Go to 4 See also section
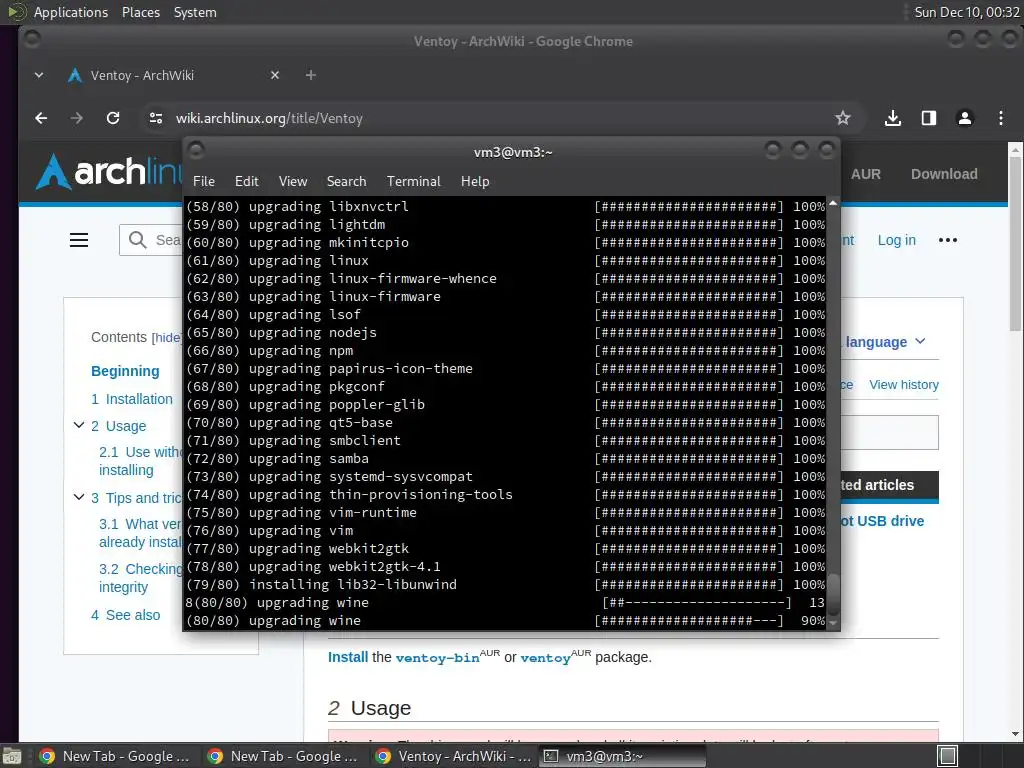This screenshot has width=1024, height=768. [x=125, y=615]
